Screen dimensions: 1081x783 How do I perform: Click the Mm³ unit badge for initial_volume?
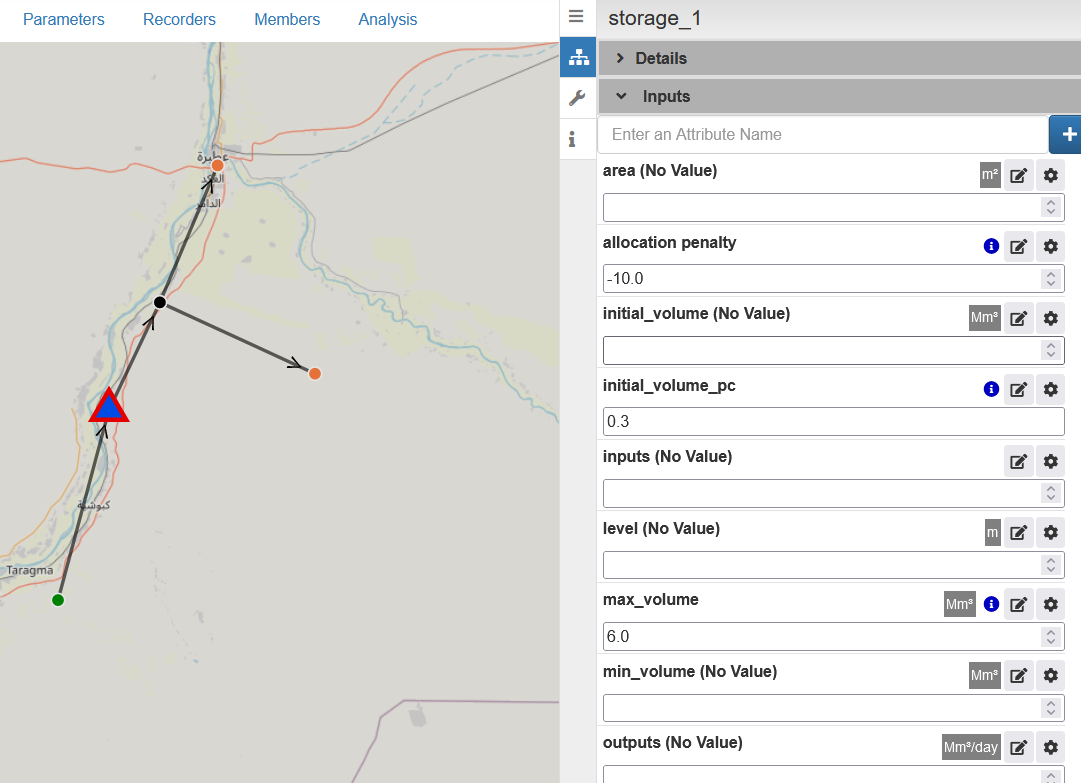pyautogui.click(x=984, y=318)
